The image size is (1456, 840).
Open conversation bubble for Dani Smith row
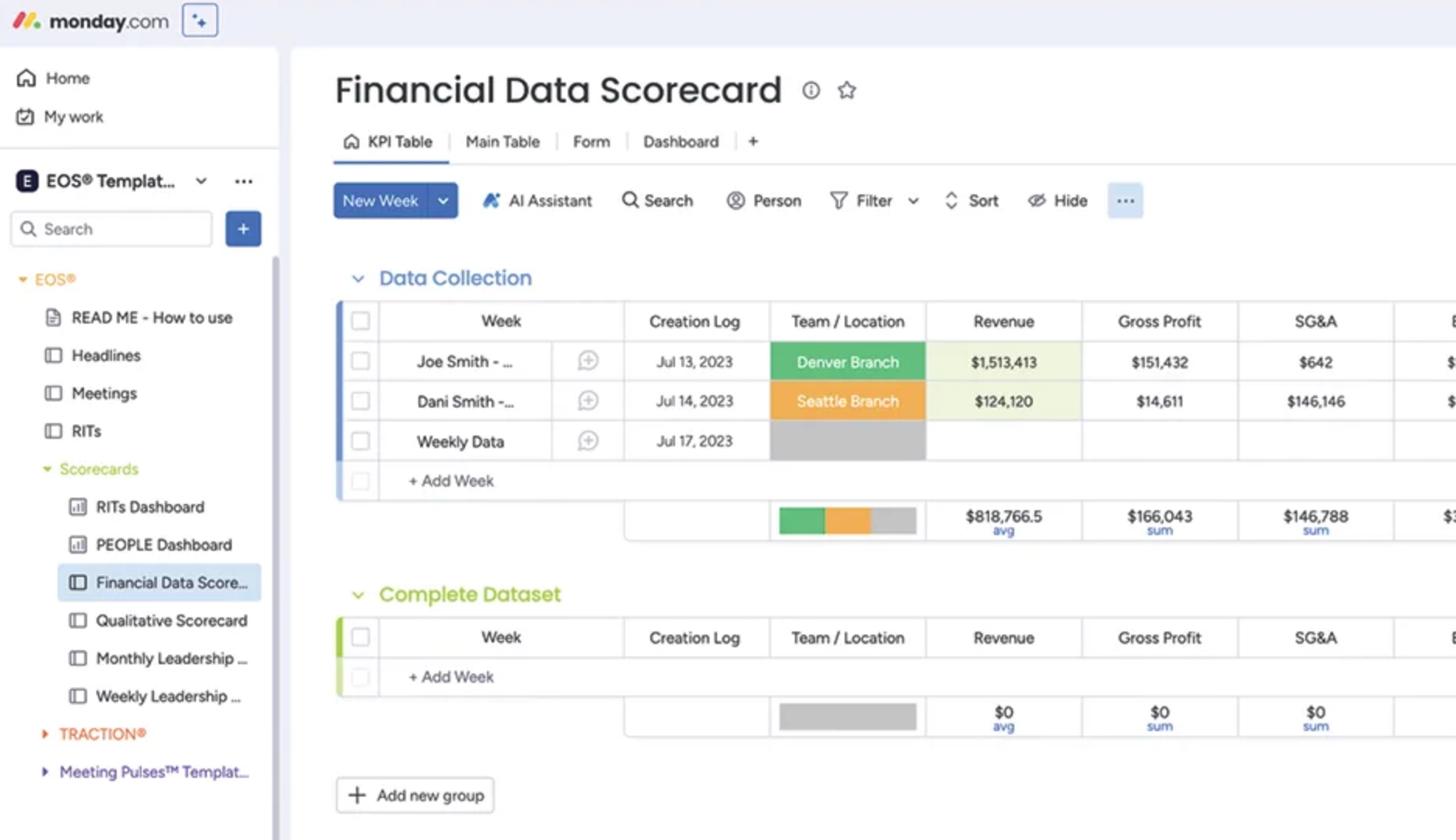coord(588,401)
